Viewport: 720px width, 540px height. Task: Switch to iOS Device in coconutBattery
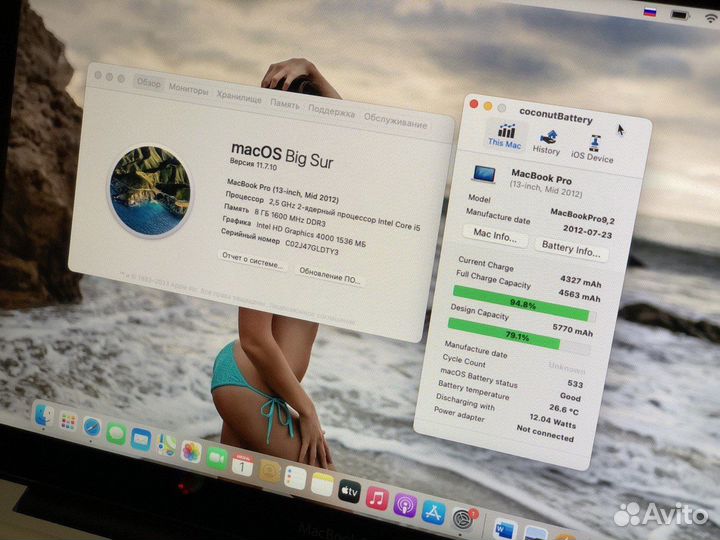point(593,149)
